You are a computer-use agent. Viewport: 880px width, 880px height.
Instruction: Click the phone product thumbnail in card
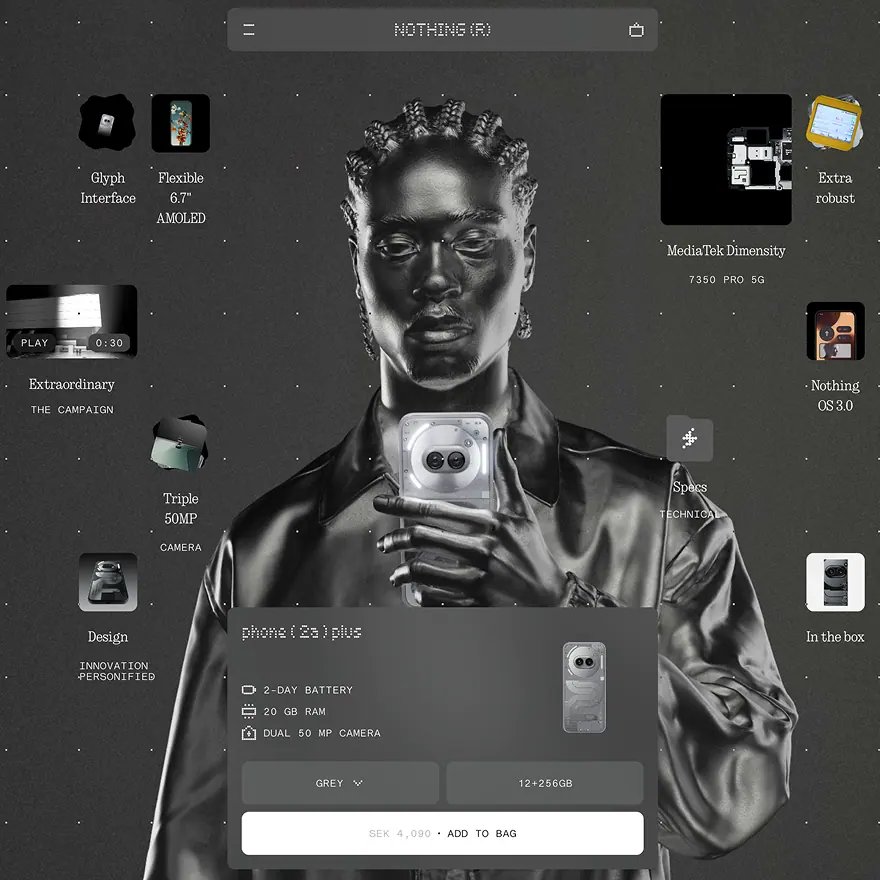point(584,687)
